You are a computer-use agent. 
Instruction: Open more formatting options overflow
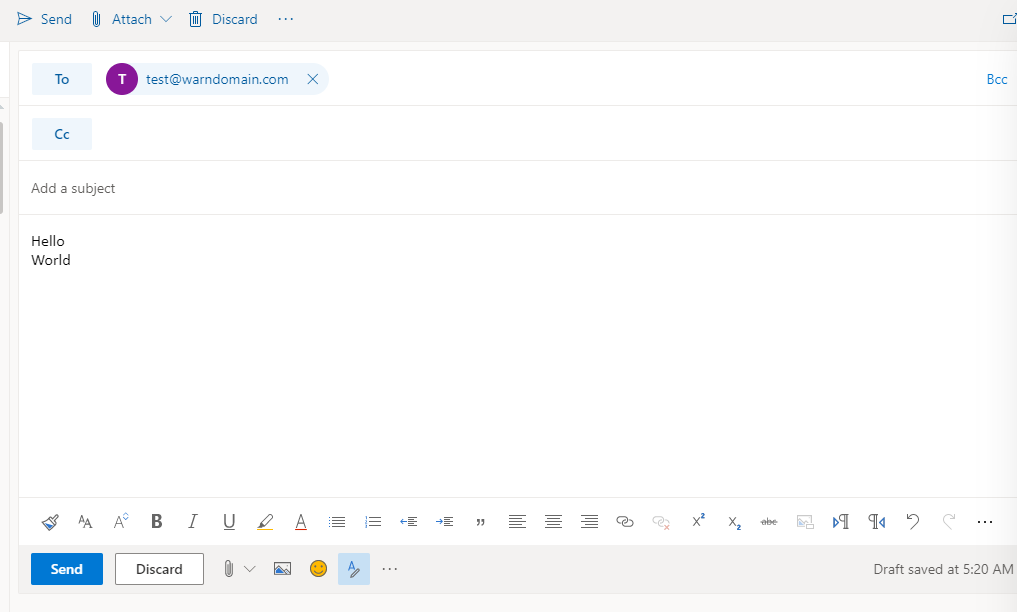985,521
